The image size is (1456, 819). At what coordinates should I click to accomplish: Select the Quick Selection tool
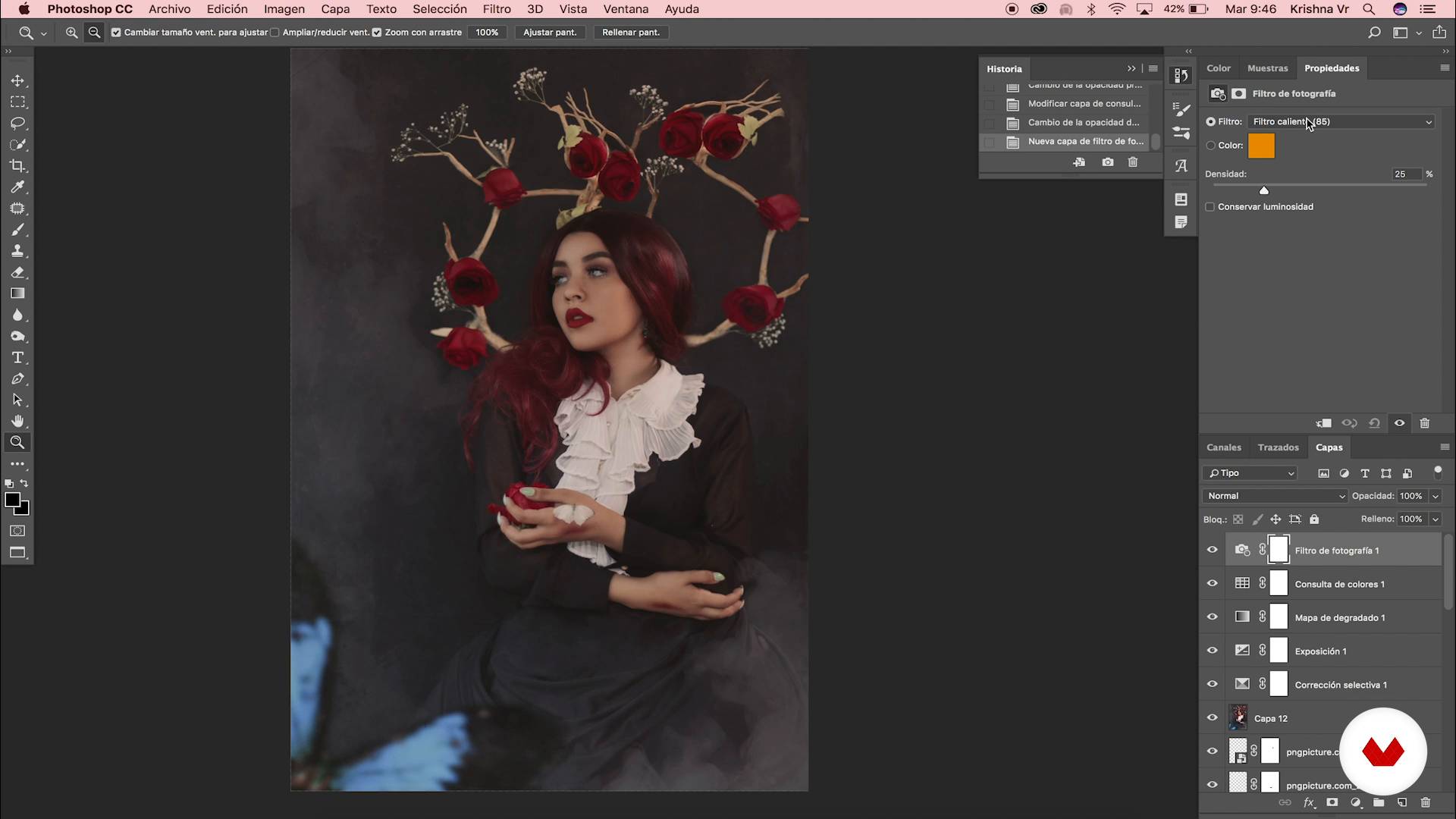click(x=17, y=144)
